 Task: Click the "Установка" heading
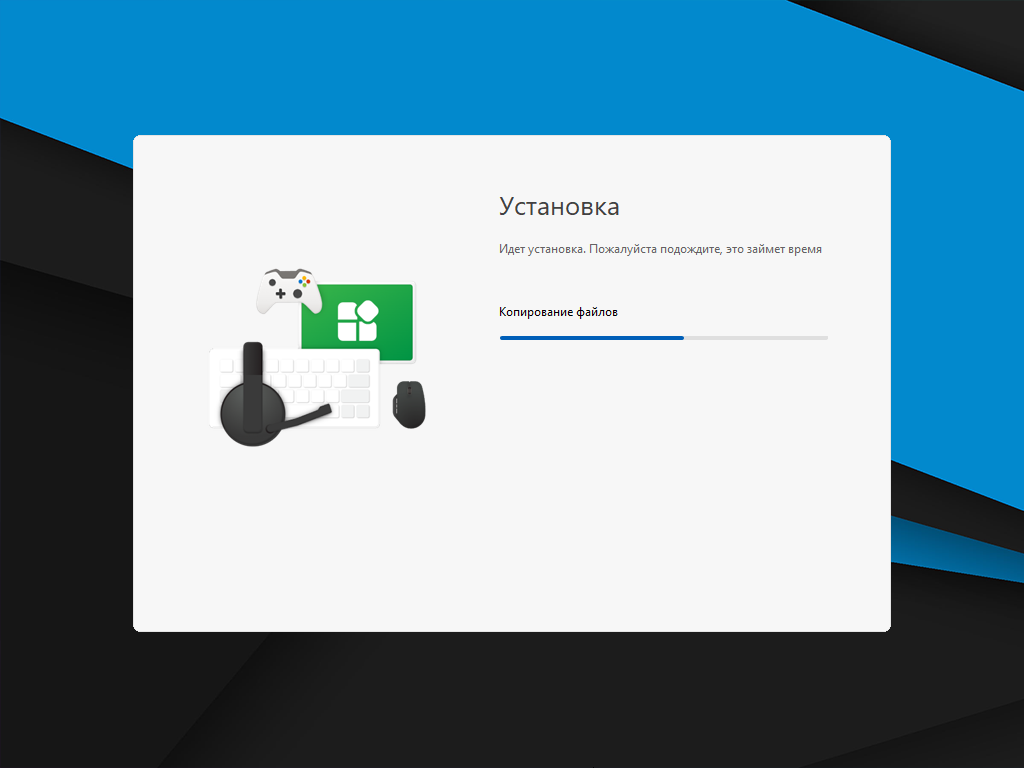tap(559, 207)
